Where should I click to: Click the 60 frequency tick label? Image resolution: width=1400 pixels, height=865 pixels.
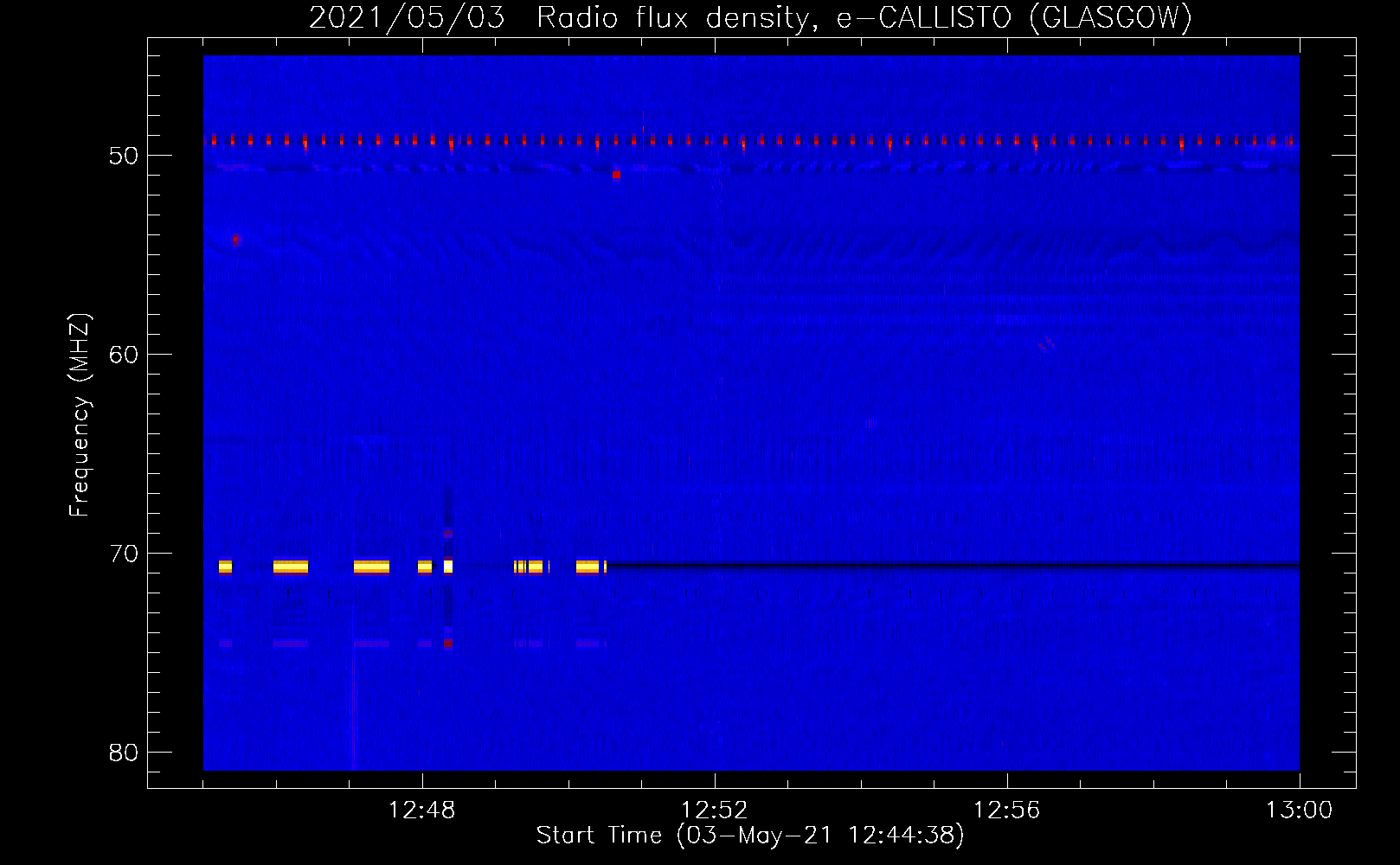124,355
